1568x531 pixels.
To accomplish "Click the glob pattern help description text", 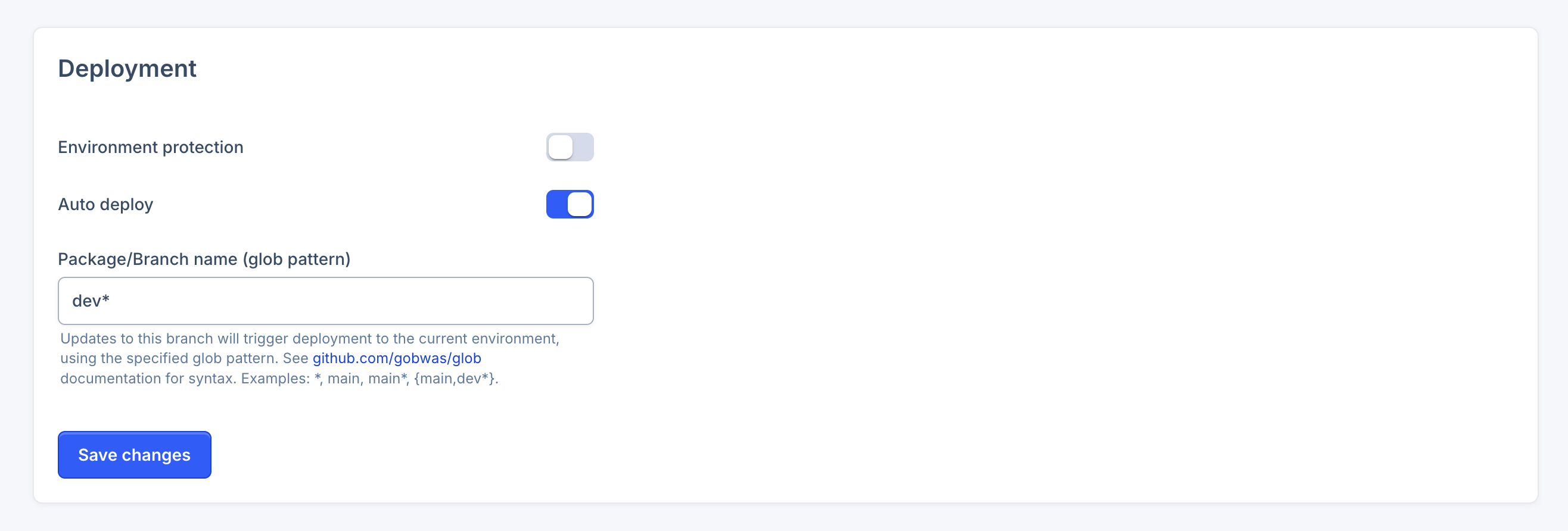I will (309, 358).
